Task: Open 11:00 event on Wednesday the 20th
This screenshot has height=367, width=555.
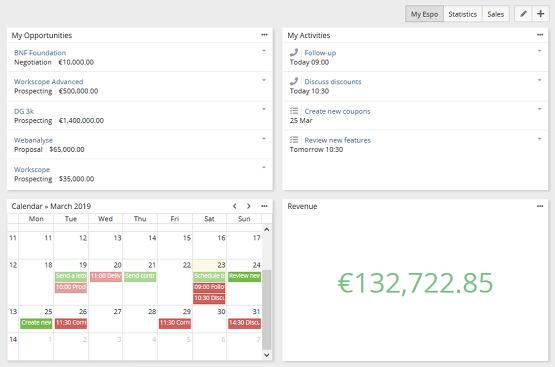Action: click(x=106, y=276)
